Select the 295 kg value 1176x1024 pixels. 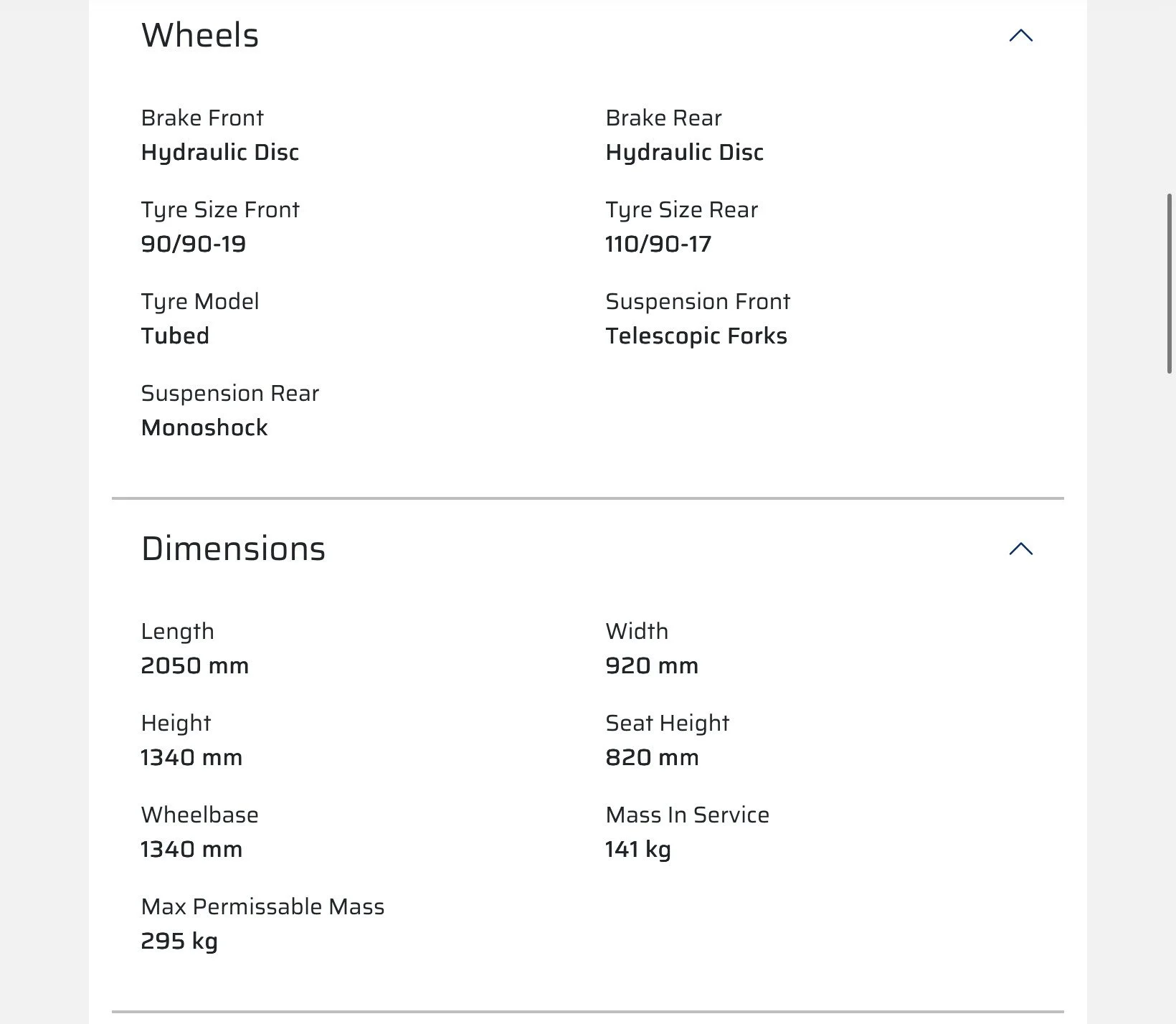pyautogui.click(x=179, y=942)
